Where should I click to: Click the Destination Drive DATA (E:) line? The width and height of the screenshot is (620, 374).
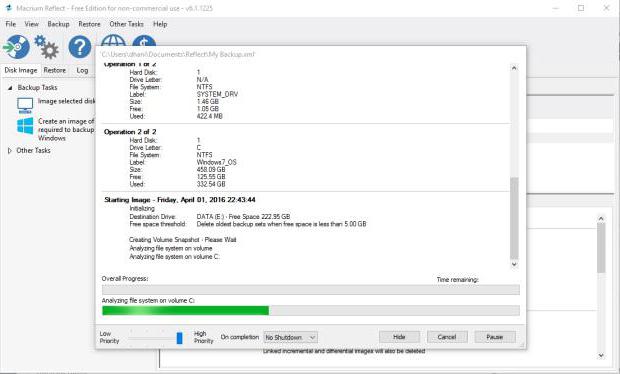coord(210,216)
